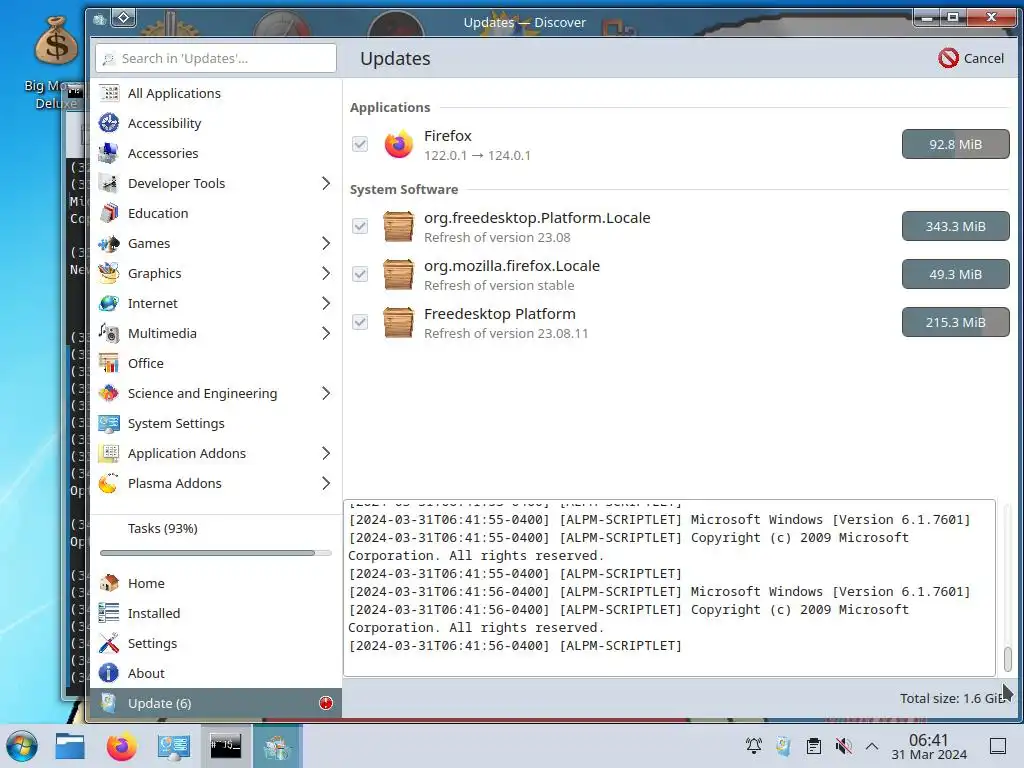
Task: Click the Plasma Addons moon icon
Action: coord(109,484)
